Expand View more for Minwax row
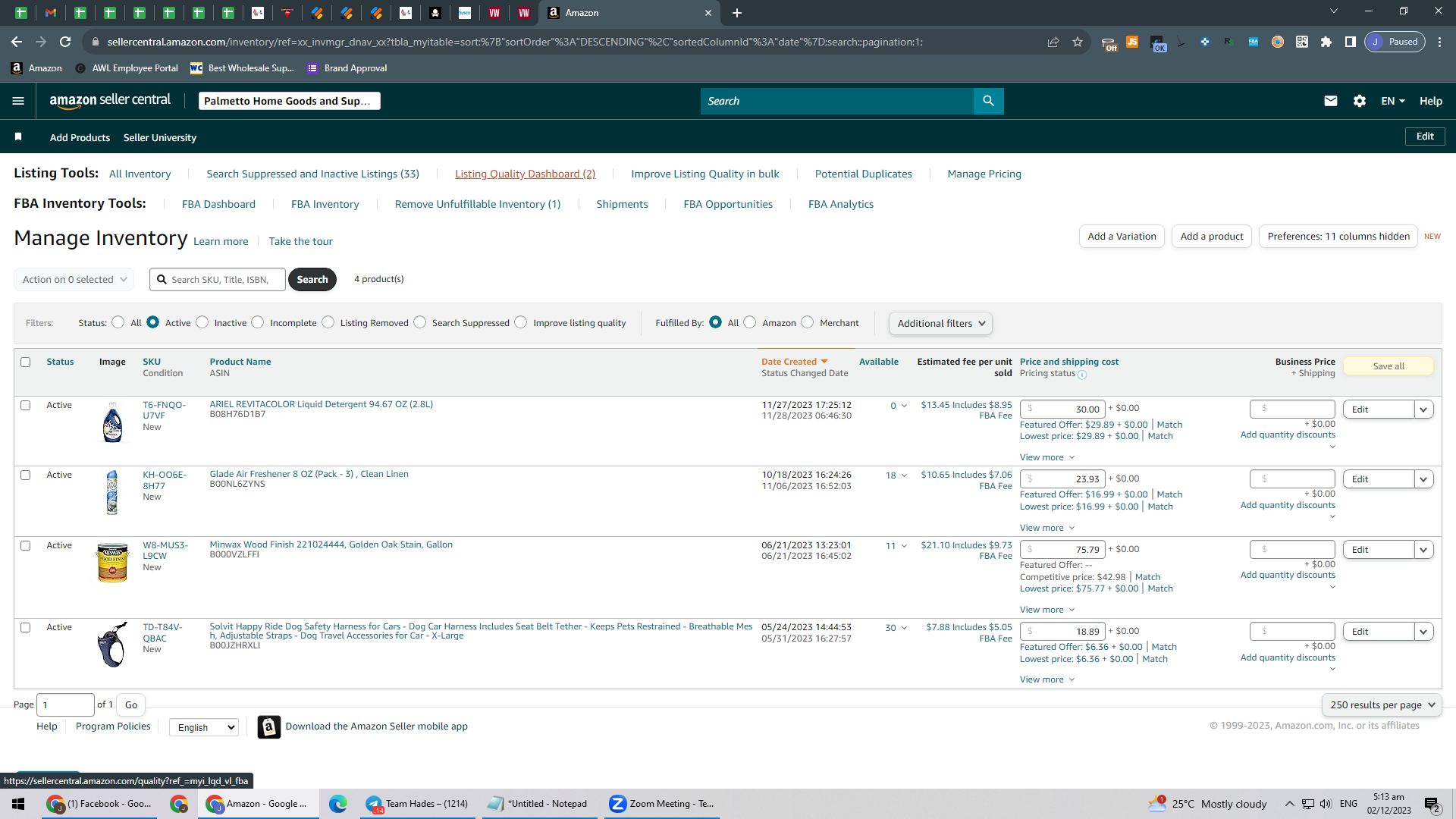 tap(1047, 610)
